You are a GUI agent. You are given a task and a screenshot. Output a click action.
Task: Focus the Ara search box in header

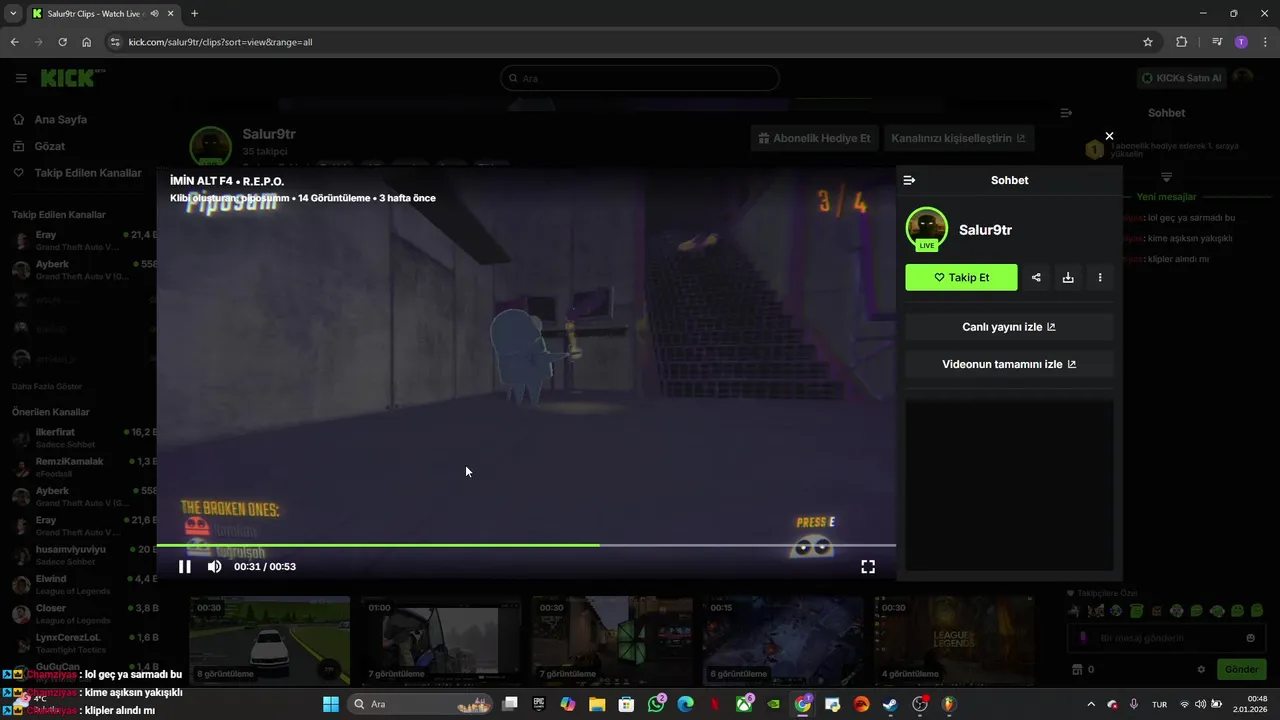tap(640, 78)
